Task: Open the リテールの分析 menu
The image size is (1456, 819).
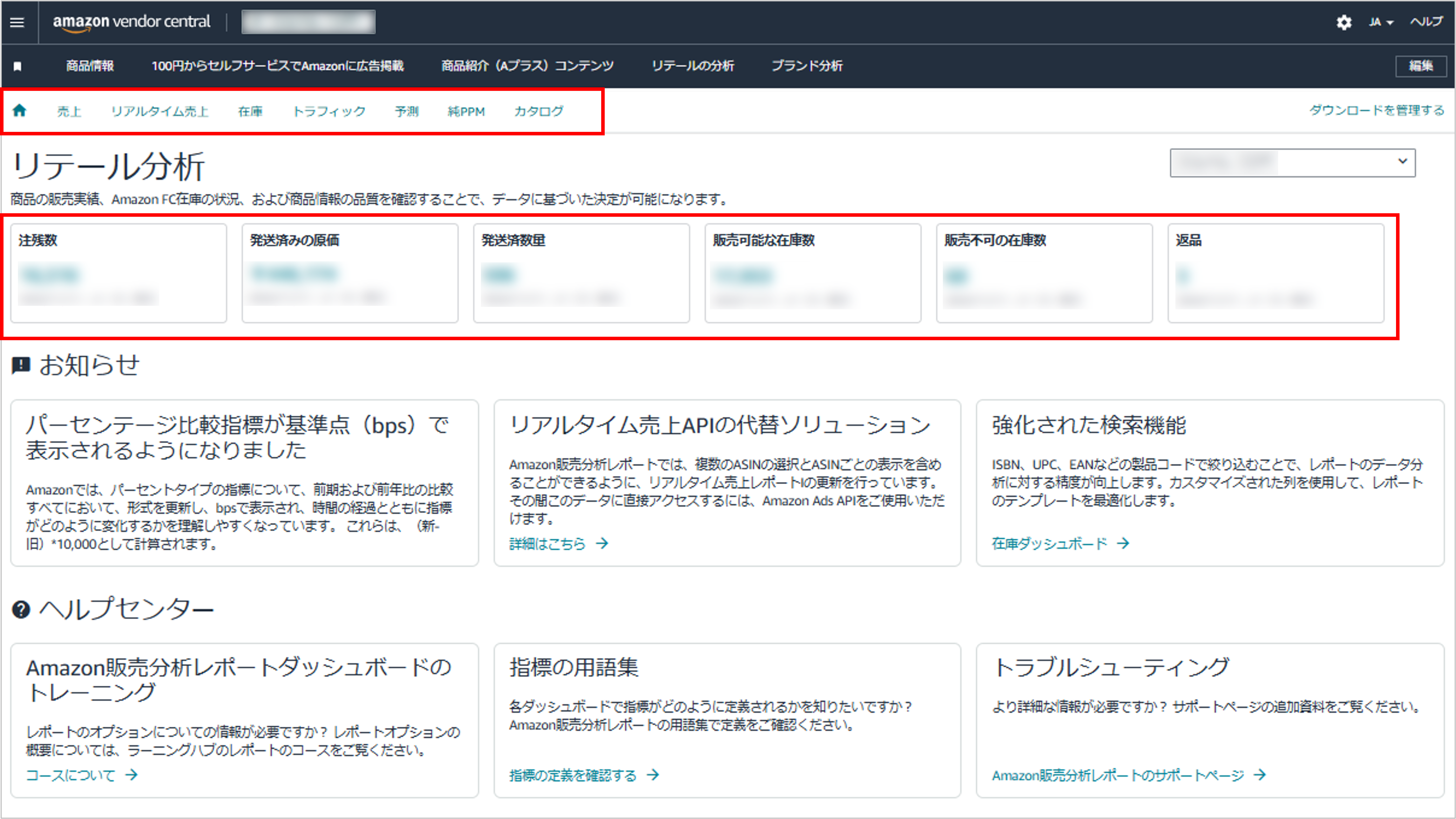Action: click(693, 66)
